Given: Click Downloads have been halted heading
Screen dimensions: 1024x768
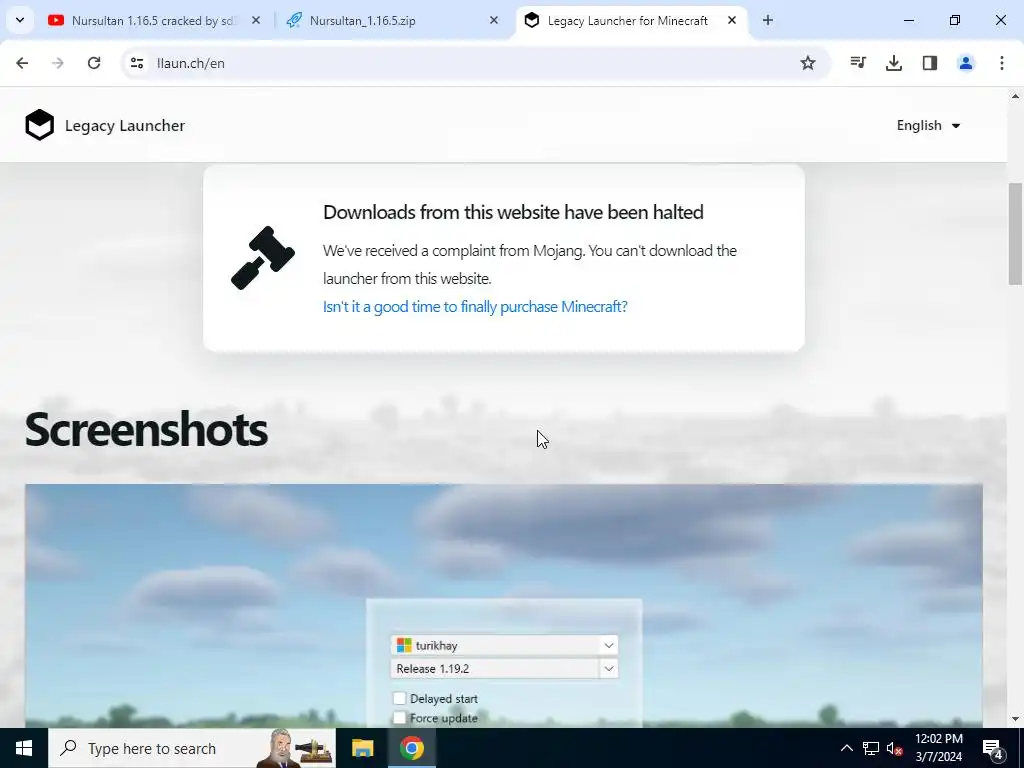Looking at the screenshot, I should (513, 212).
